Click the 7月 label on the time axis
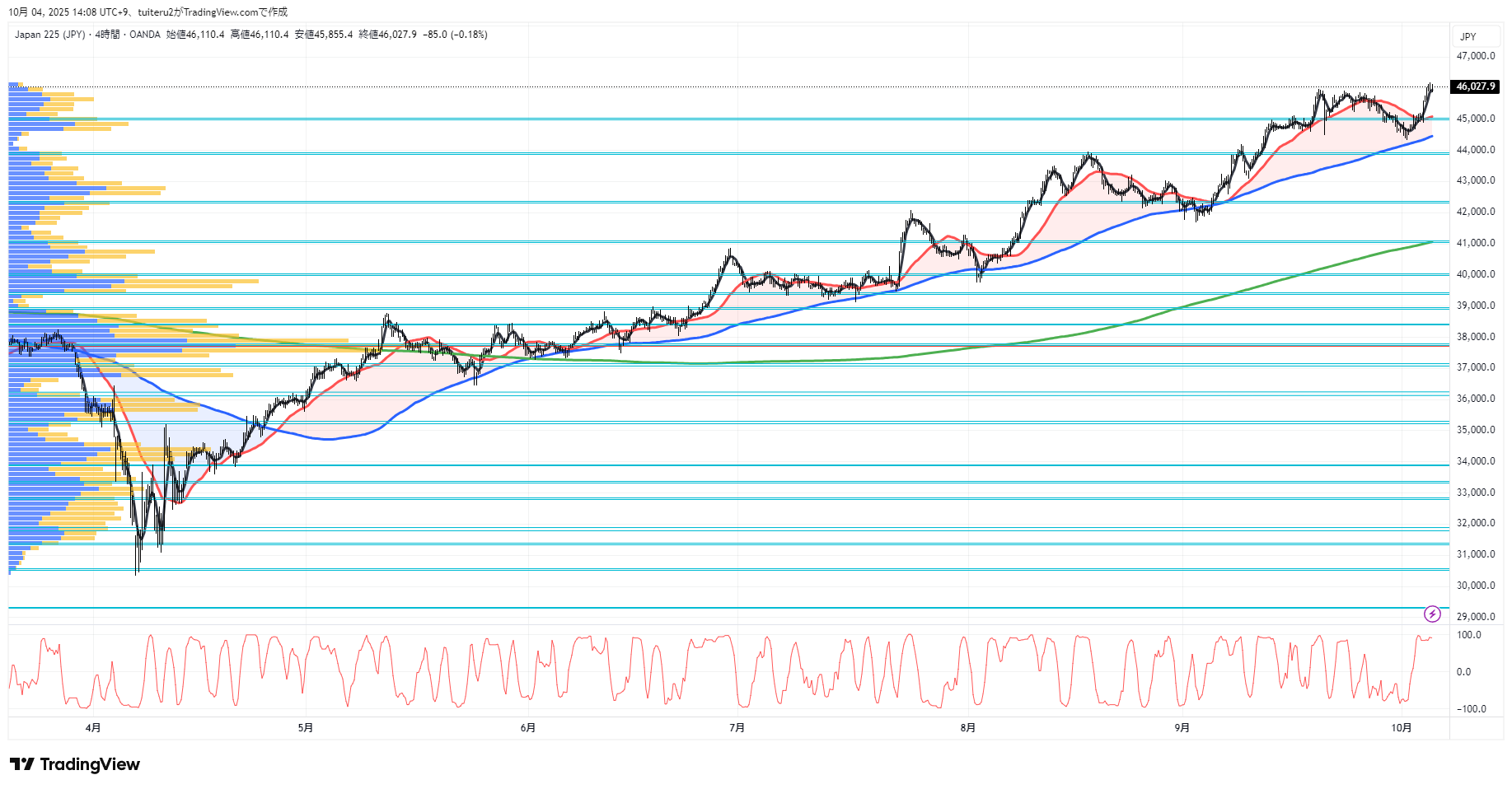1512x789 pixels. pos(737,727)
